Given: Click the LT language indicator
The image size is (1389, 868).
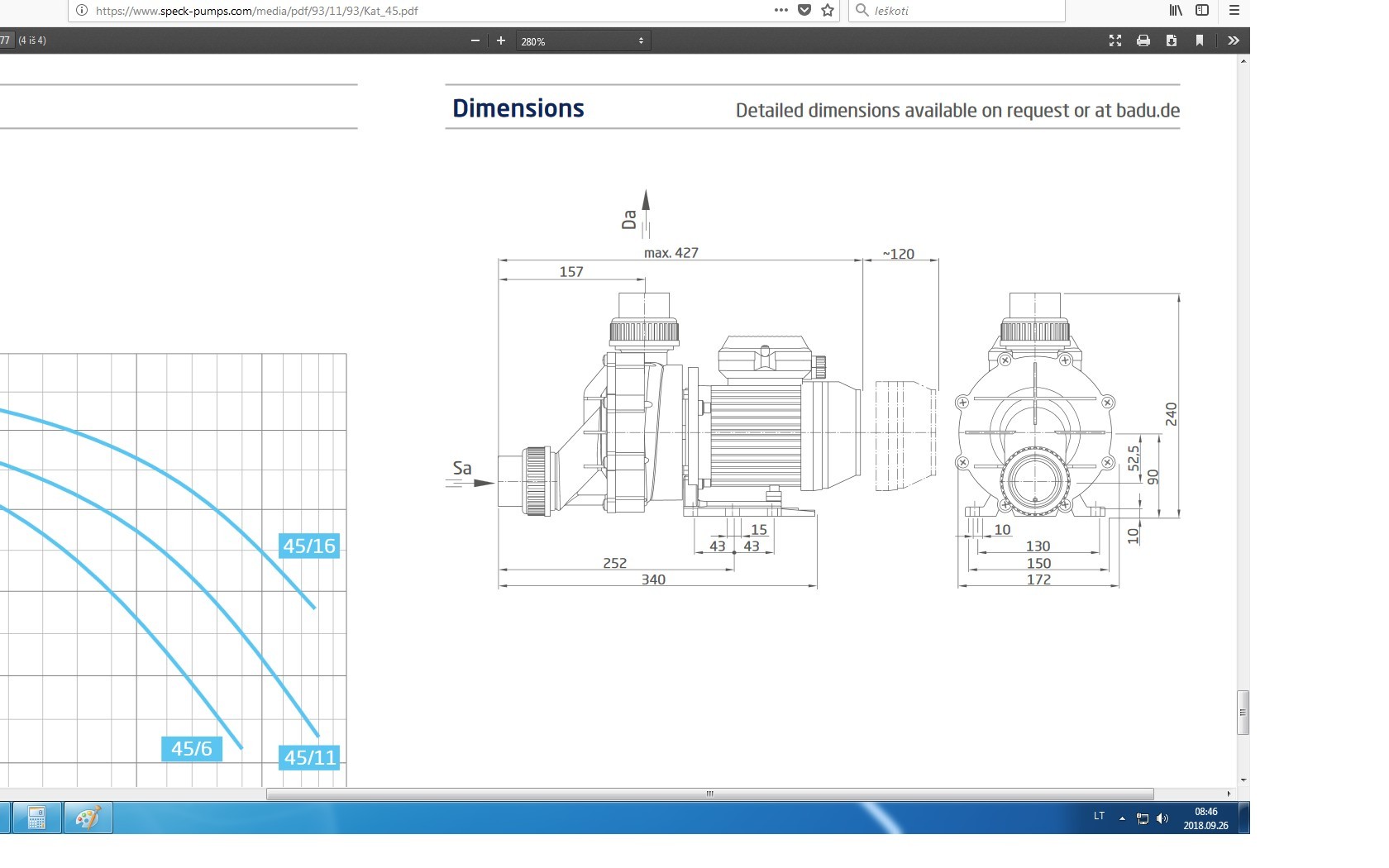Looking at the screenshot, I should 1099,816.
